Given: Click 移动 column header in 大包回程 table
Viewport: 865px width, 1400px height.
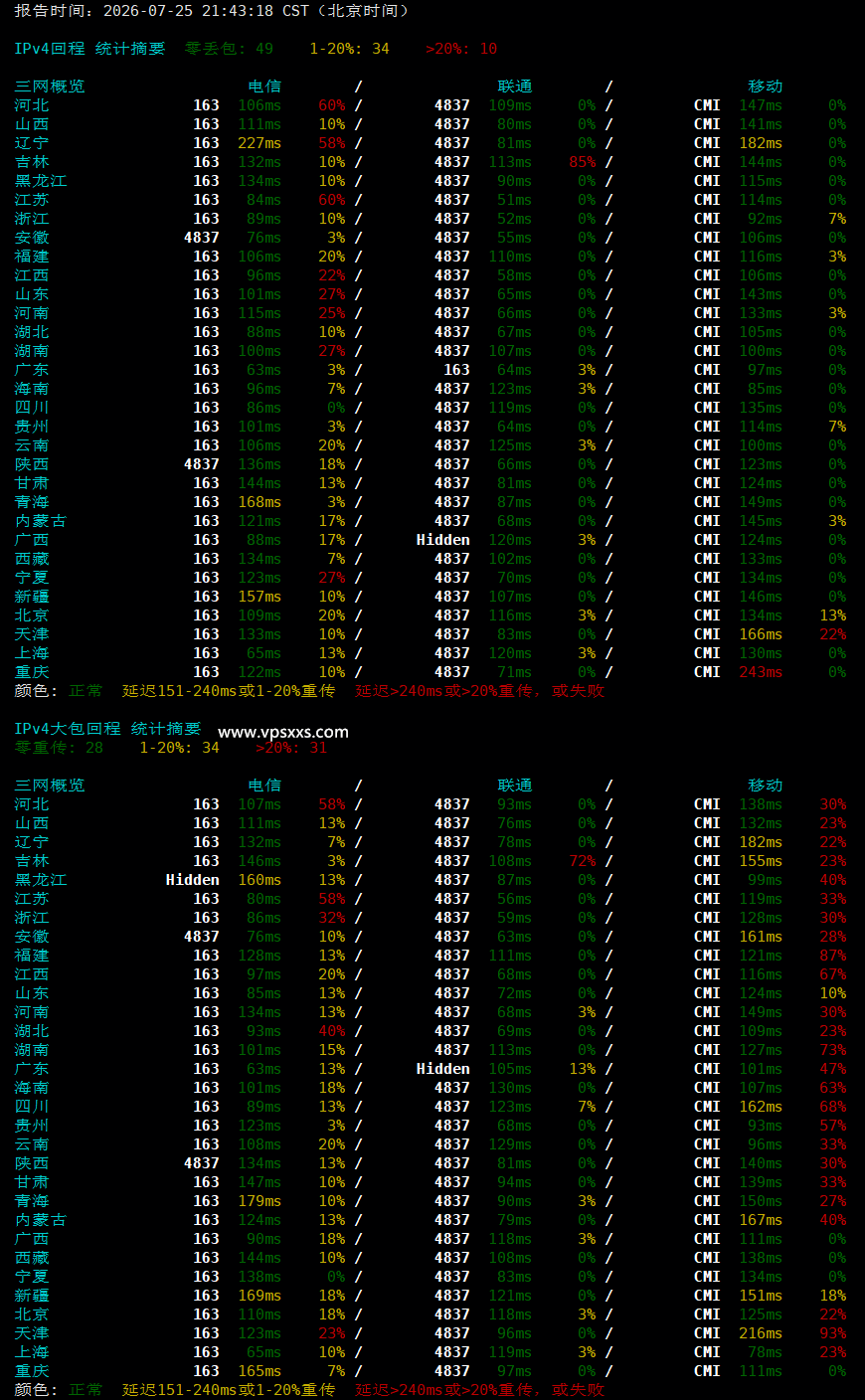Looking at the screenshot, I should (766, 786).
